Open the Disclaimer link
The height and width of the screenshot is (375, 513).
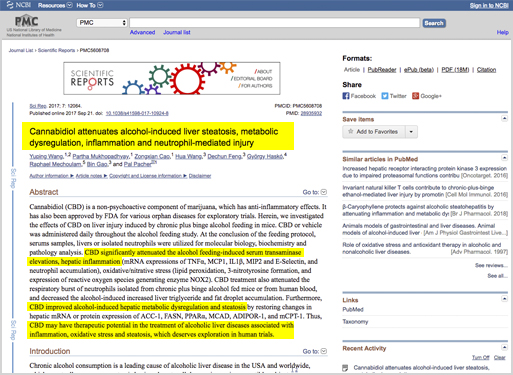click(200, 176)
